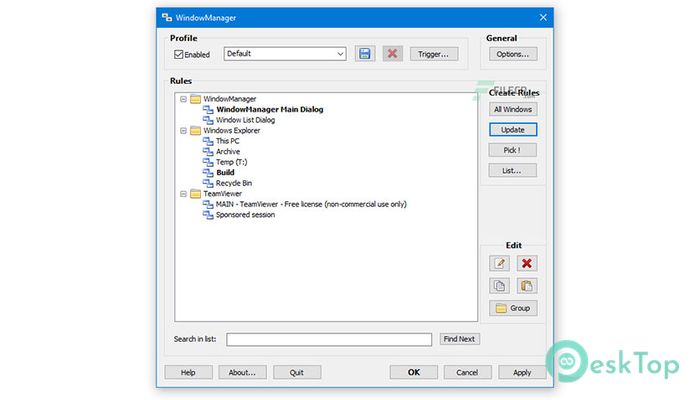Click the Search in list field
The width and height of the screenshot is (700, 400).
click(x=329, y=339)
